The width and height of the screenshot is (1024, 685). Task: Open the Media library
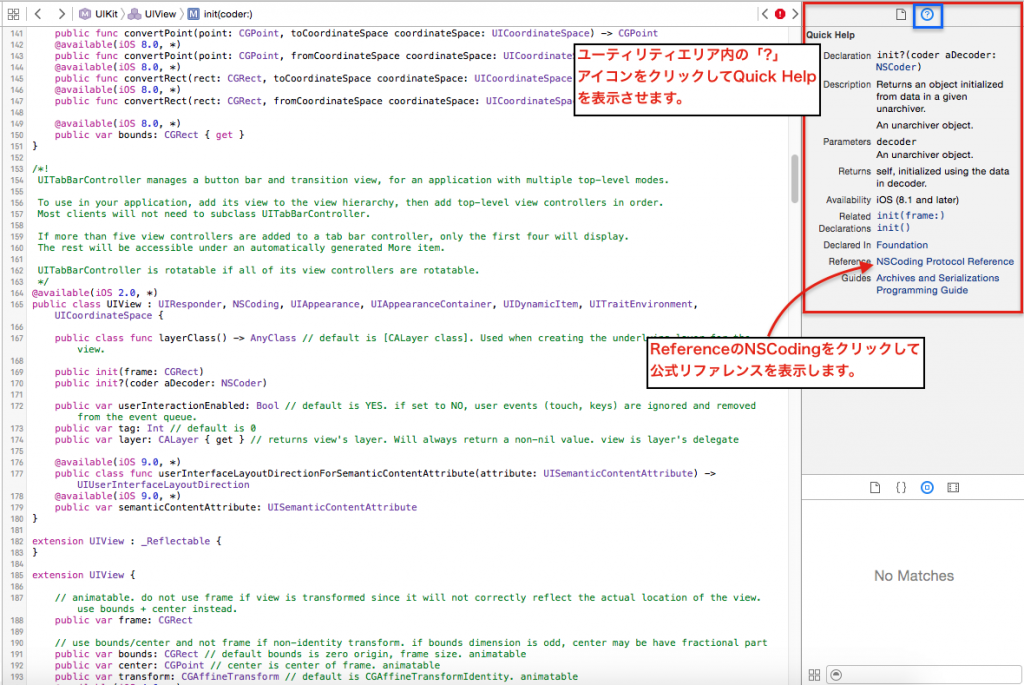click(x=953, y=487)
